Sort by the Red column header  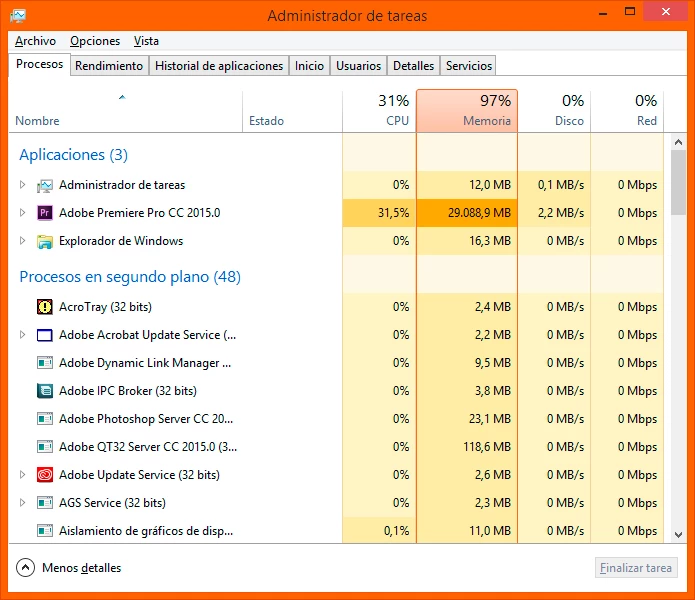click(x=627, y=112)
